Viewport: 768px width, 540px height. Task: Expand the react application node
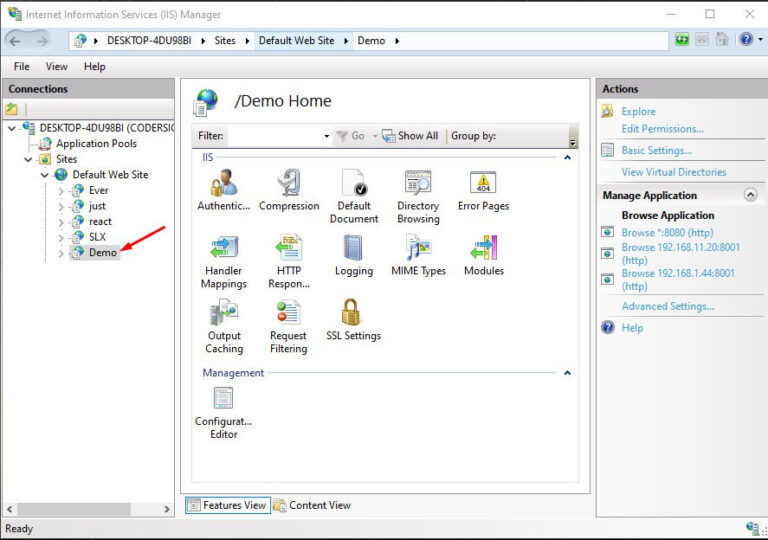pyautogui.click(x=61, y=222)
